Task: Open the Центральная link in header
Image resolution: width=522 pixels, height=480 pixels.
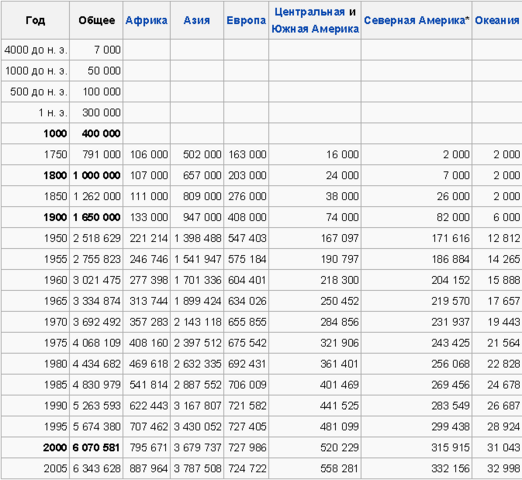Action: (309, 12)
